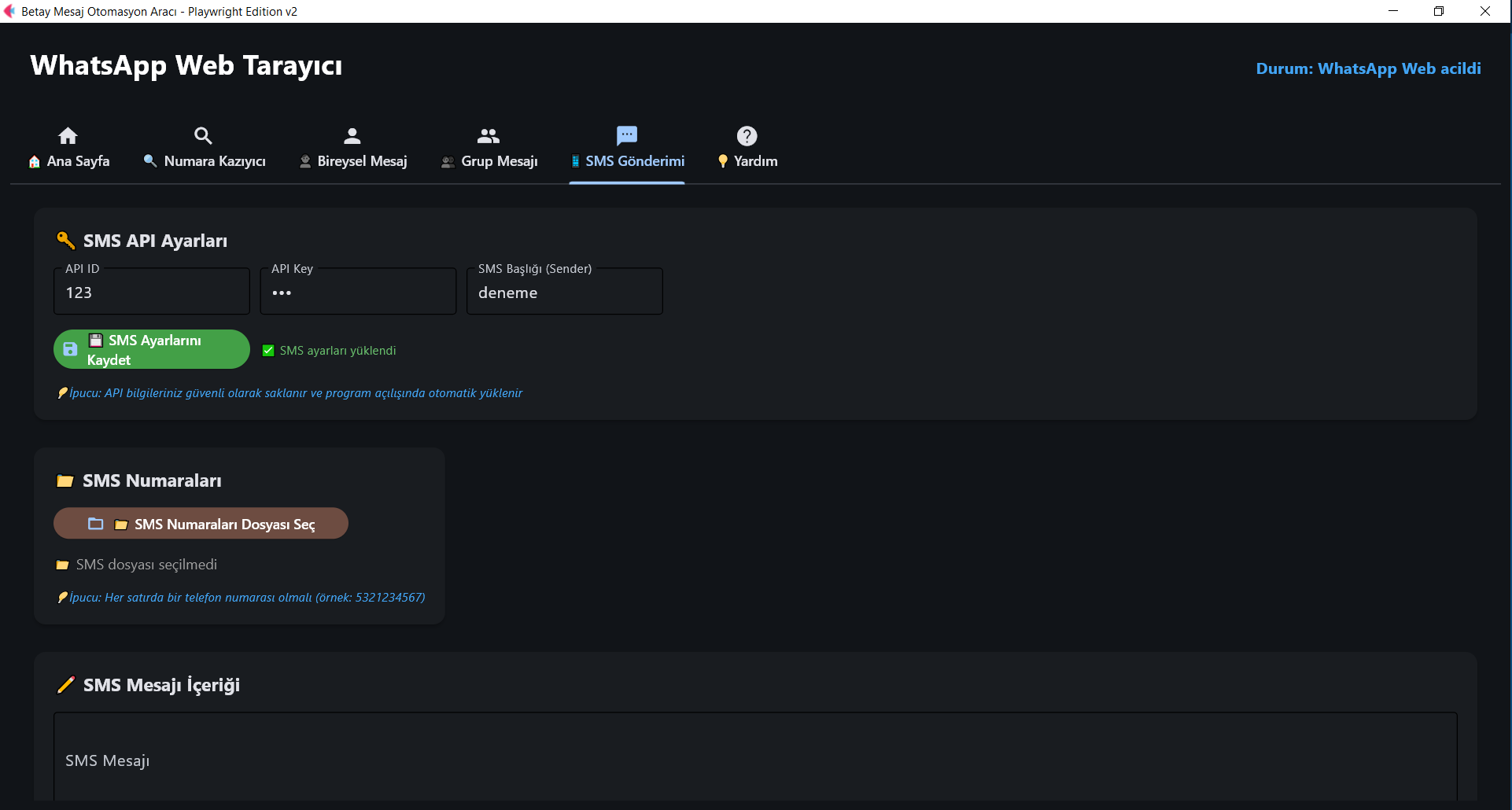Click the chat bubble icon above SMS Gönderimi
The image size is (1512, 810).
pyautogui.click(x=627, y=135)
